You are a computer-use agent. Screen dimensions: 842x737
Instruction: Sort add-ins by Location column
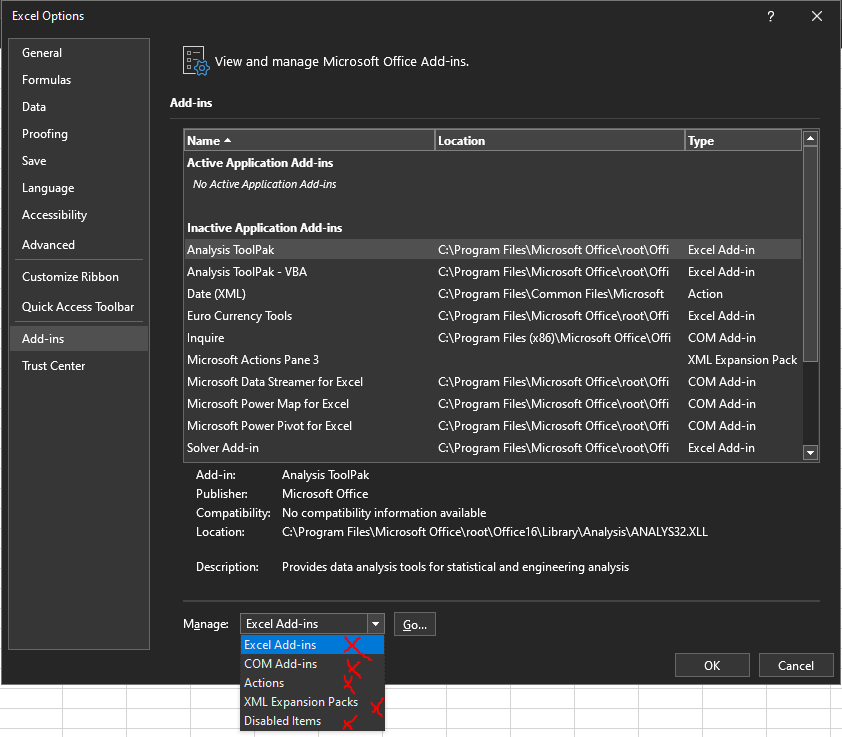pyautogui.click(x=560, y=140)
